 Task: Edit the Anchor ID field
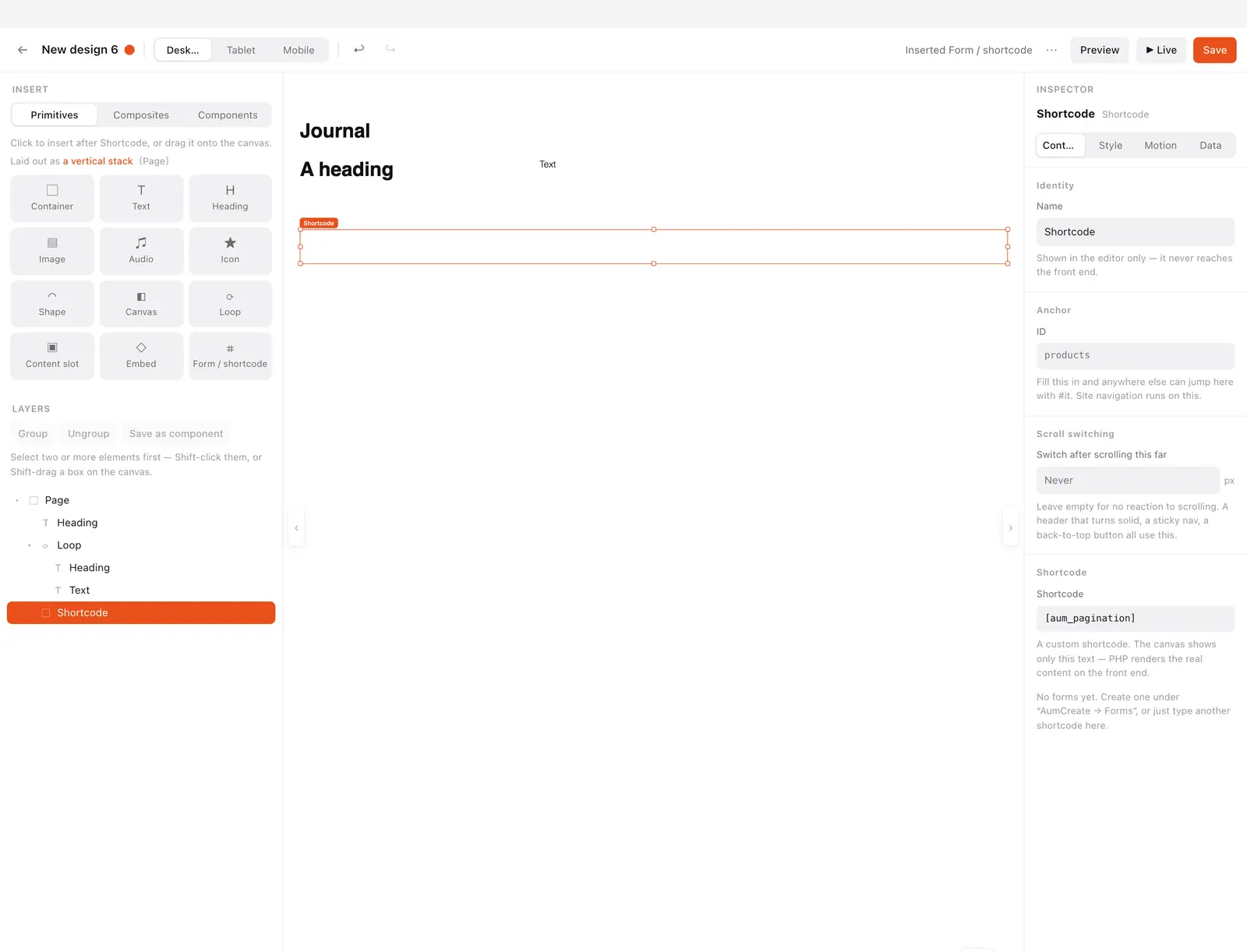[x=1135, y=355]
